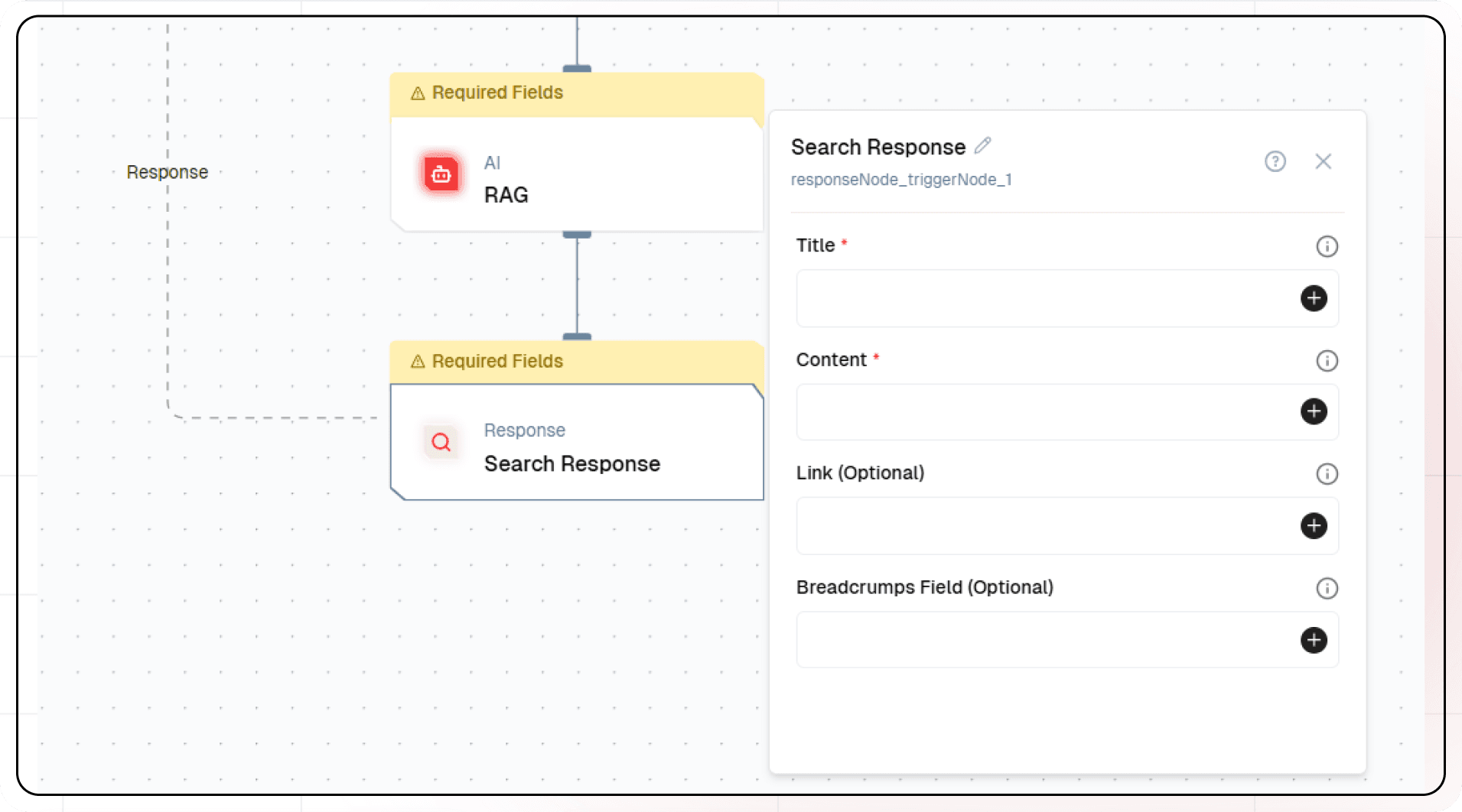1462x812 pixels.
Task: Add a variable to Breadcrumps Field
Action: [1314, 640]
